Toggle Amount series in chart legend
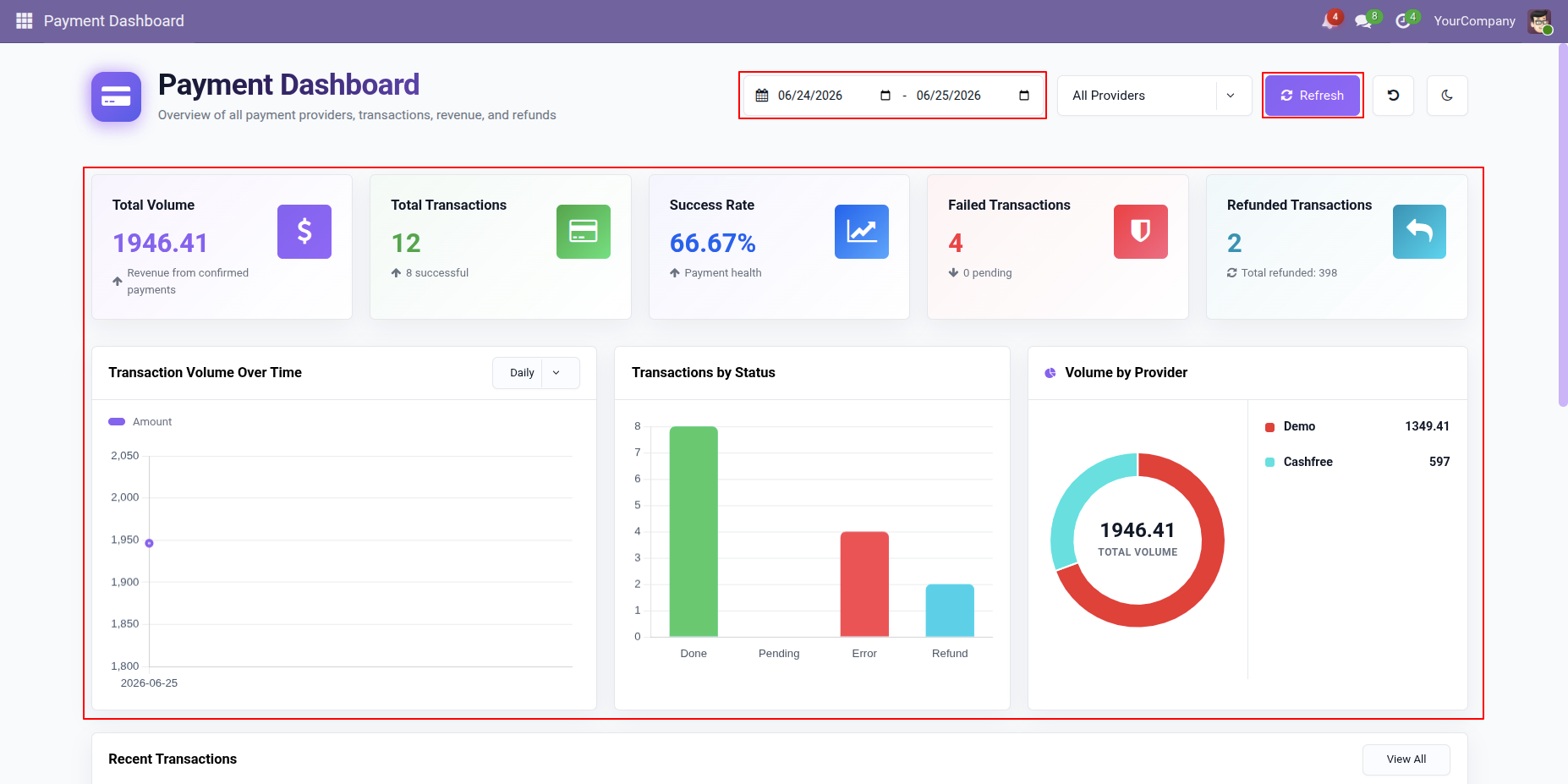1568x784 pixels. point(140,422)
